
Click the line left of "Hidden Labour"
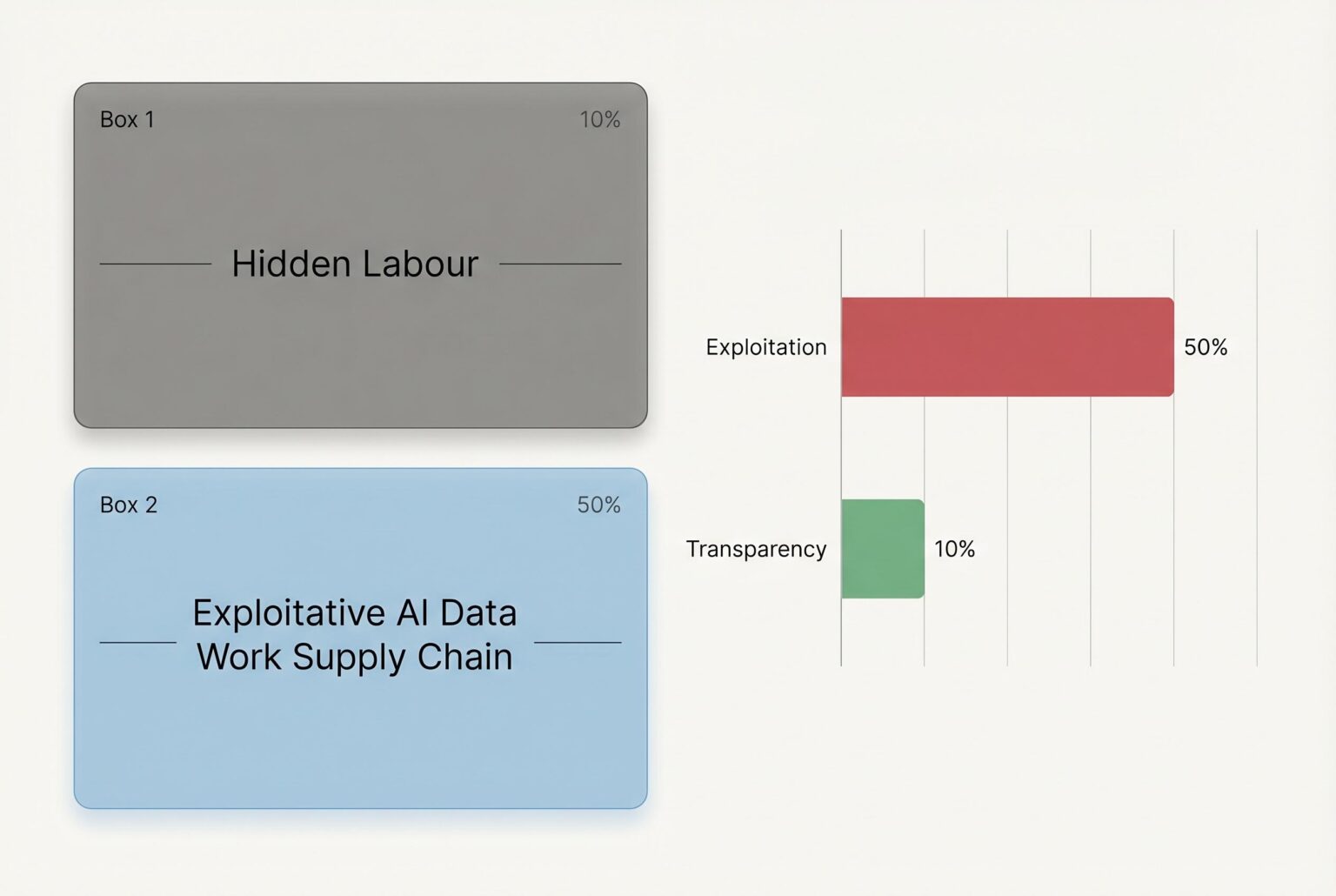155,264
